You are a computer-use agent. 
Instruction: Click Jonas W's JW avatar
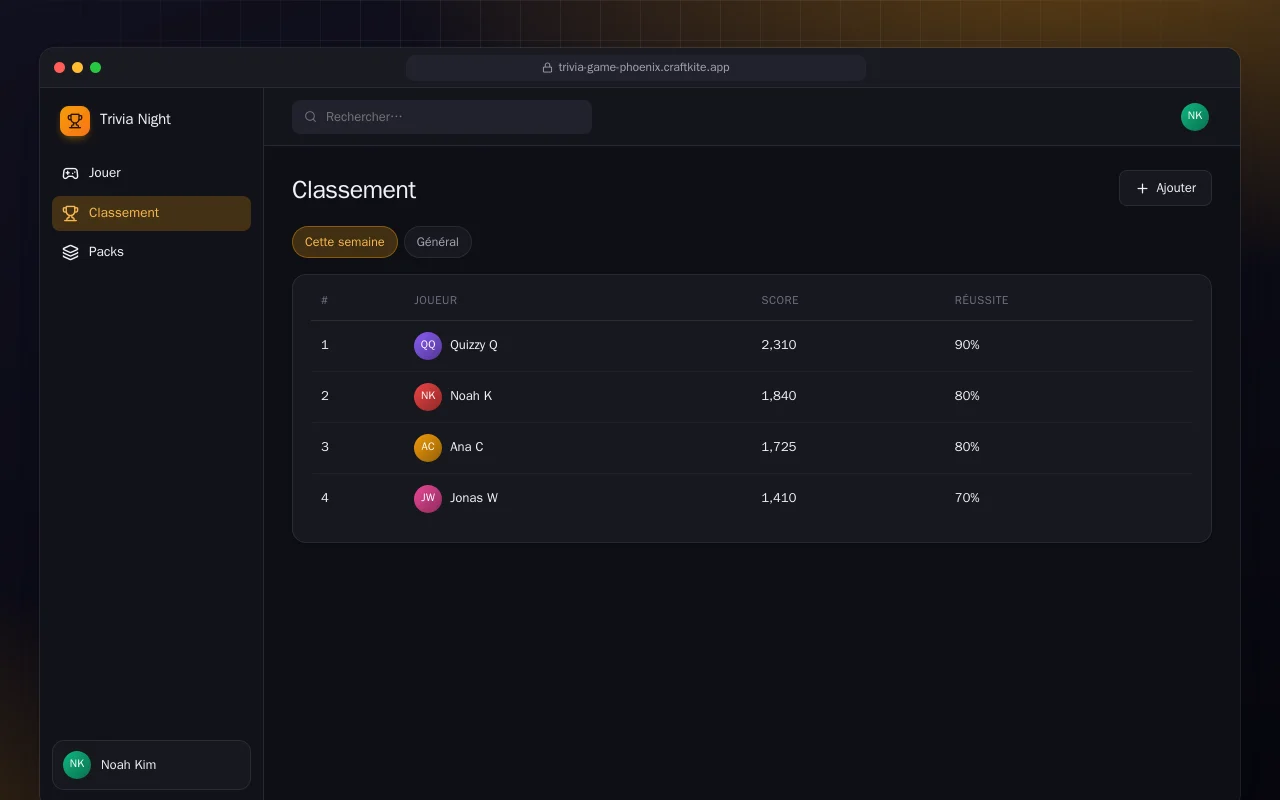click(x=428, y=499)
